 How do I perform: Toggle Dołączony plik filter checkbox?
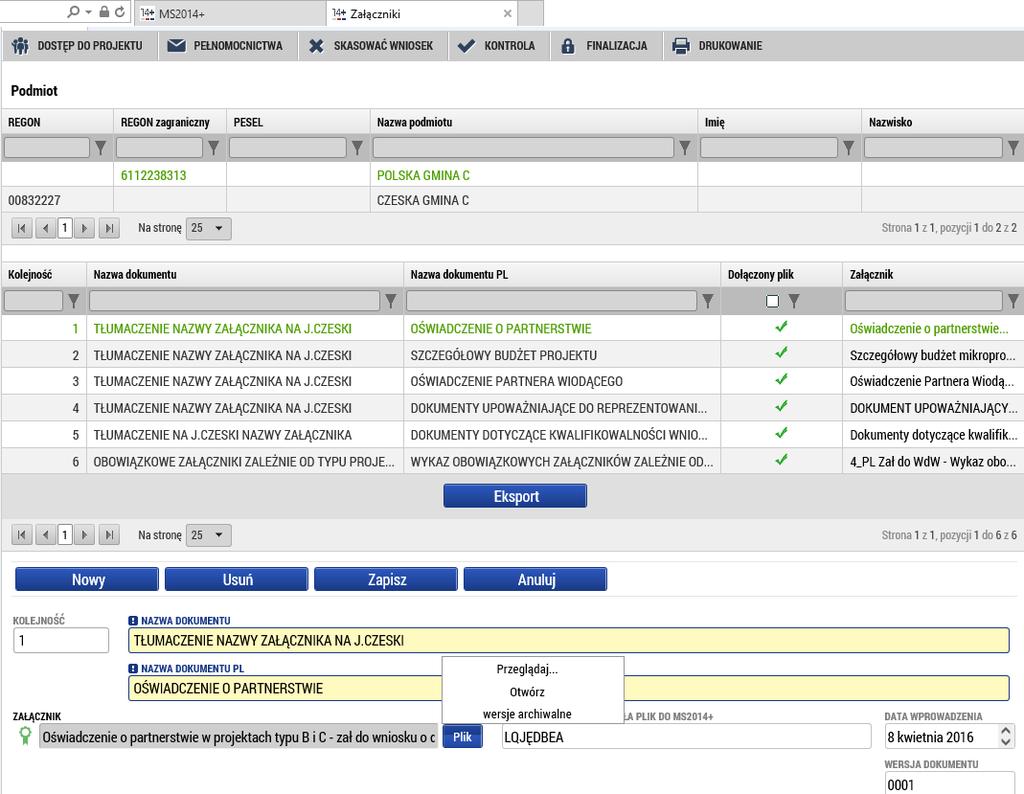(773, 301)
